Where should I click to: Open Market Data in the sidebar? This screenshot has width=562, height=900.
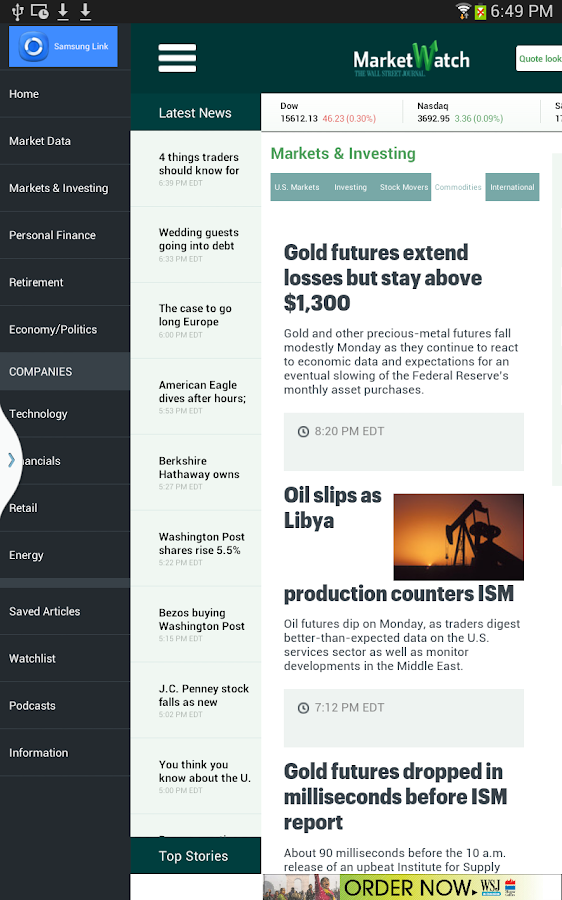pos(65,141)
